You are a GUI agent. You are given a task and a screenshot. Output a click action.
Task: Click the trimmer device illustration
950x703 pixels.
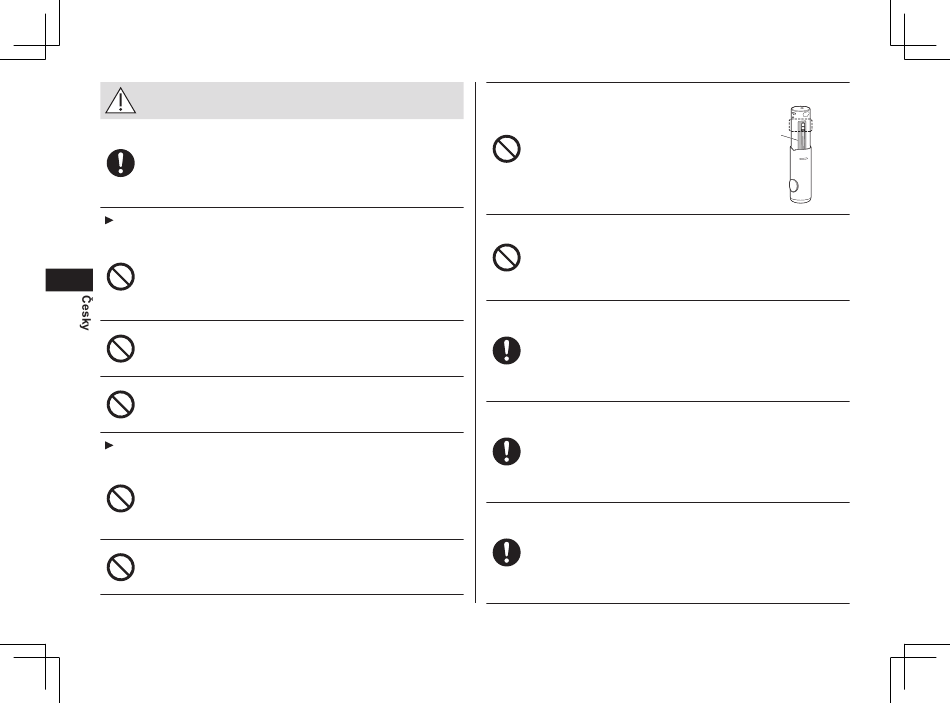pyautogui.click(x=800, y=155)
